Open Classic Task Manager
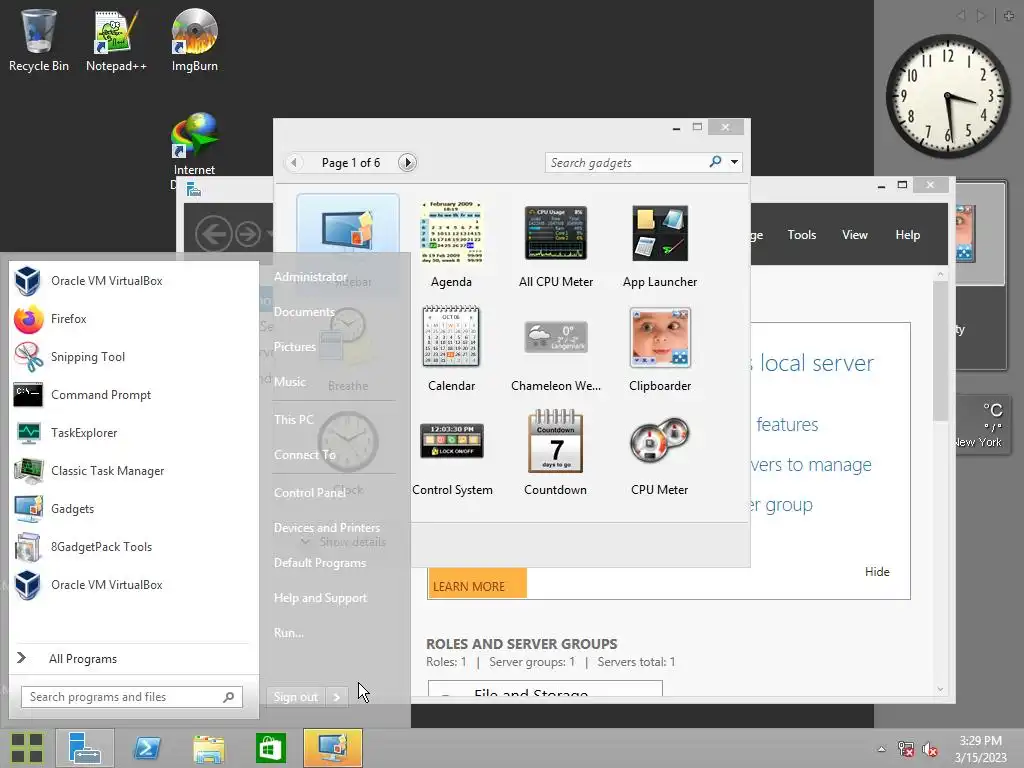 click(134, 470)
